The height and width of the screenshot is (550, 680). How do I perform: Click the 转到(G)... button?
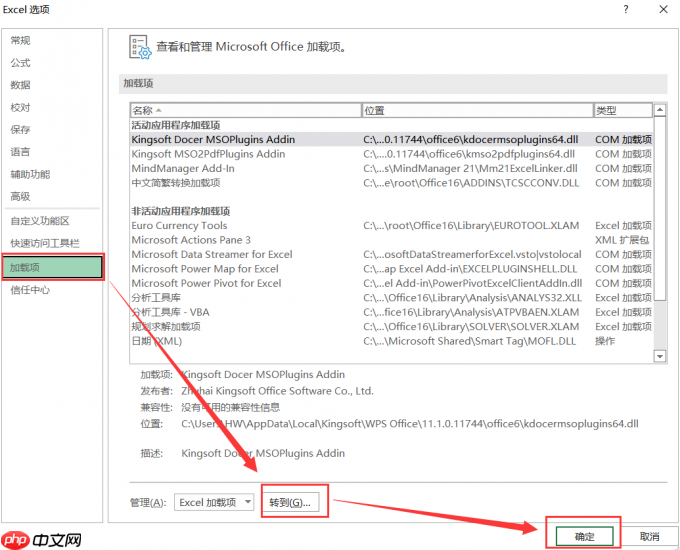tap(290, 502)
